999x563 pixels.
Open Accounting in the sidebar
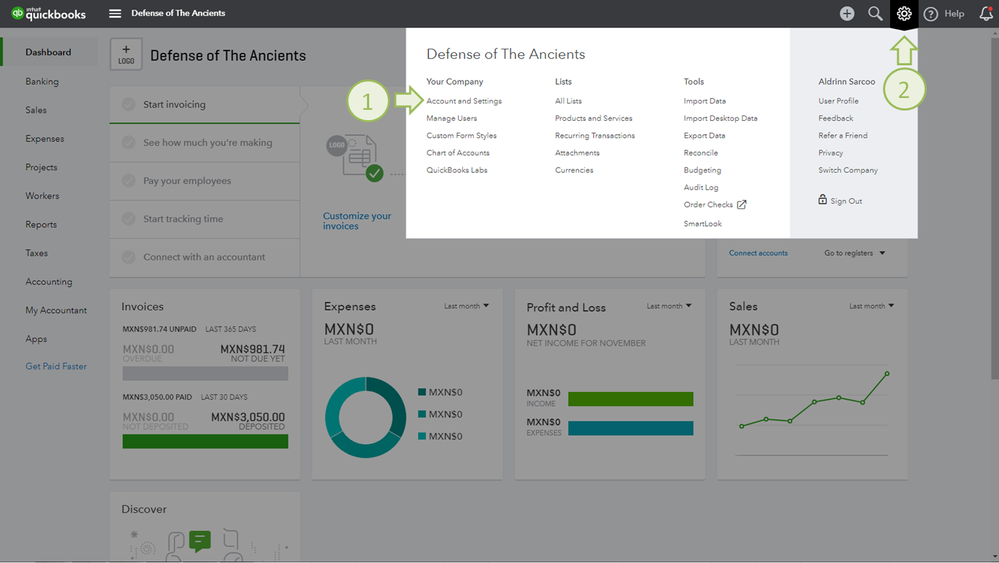[48, 282]
